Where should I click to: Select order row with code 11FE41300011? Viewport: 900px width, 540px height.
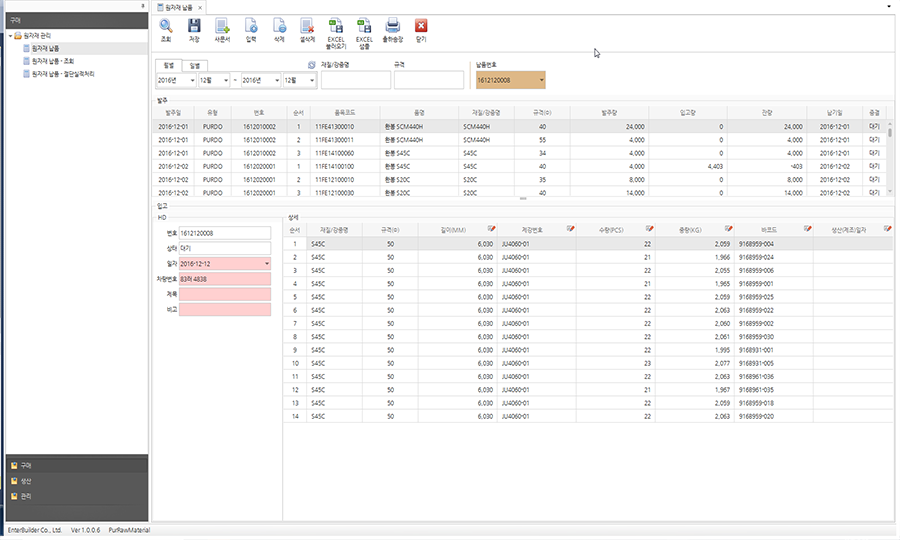pyautogui.click(x=519, y=139)
